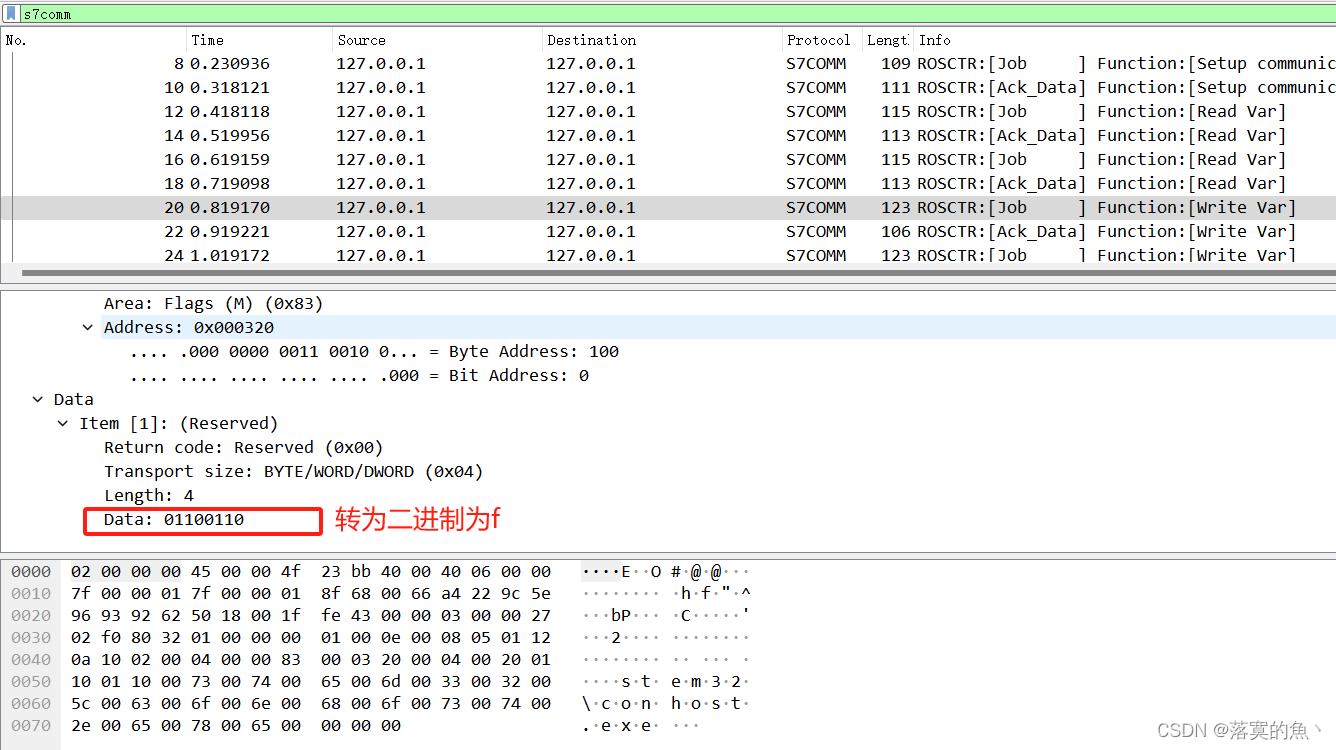This screenshot has width=1336, height=750.
Task: Select the Byte Address: 100 line
Action: point(375,351)
